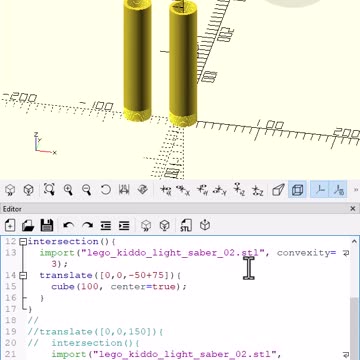Zoom in with the magnifier plus icon
Image resolution: width=360 pixels, height=360 pixels.
click(68, 190)
